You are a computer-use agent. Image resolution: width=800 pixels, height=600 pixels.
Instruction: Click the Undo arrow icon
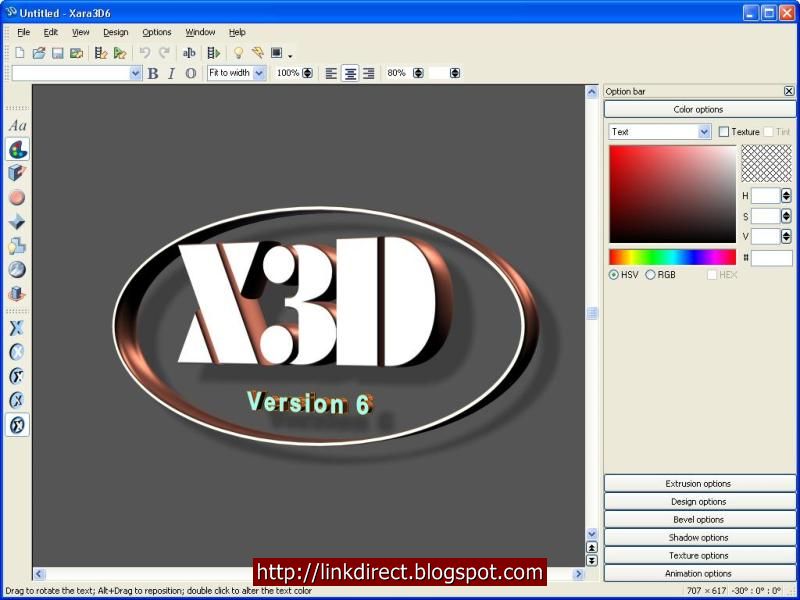coord(145,53)
